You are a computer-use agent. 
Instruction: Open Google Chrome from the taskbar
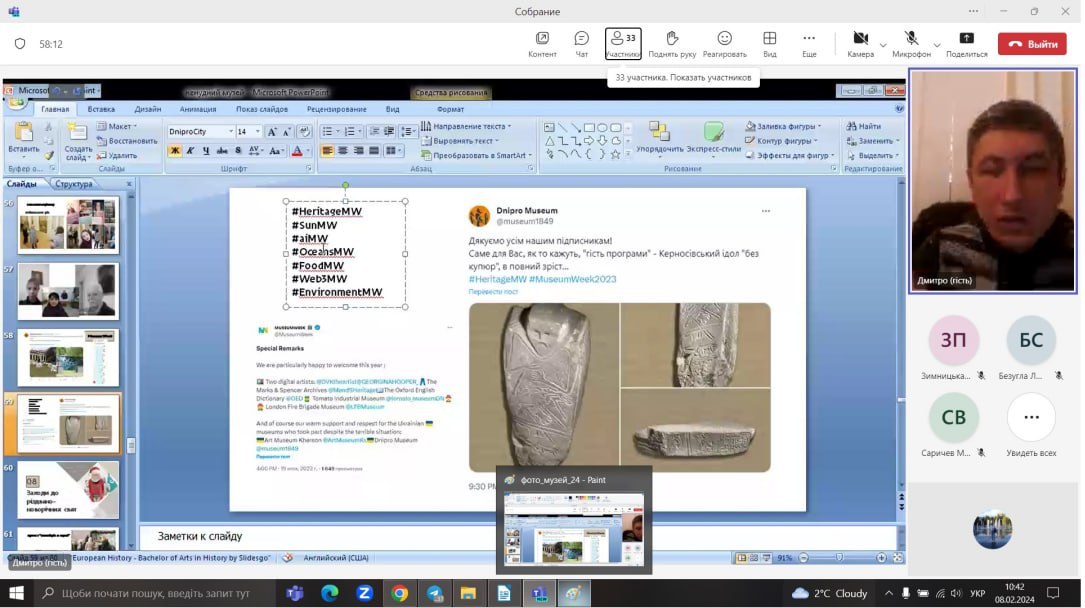(x=399, y=593)
